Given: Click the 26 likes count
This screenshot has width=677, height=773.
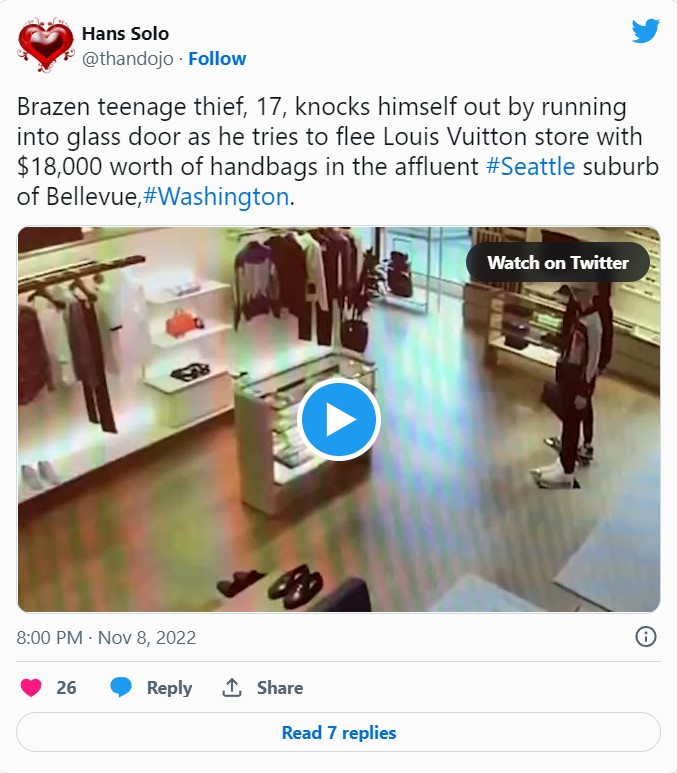Looking at the screenshot, I should (66, 688).
